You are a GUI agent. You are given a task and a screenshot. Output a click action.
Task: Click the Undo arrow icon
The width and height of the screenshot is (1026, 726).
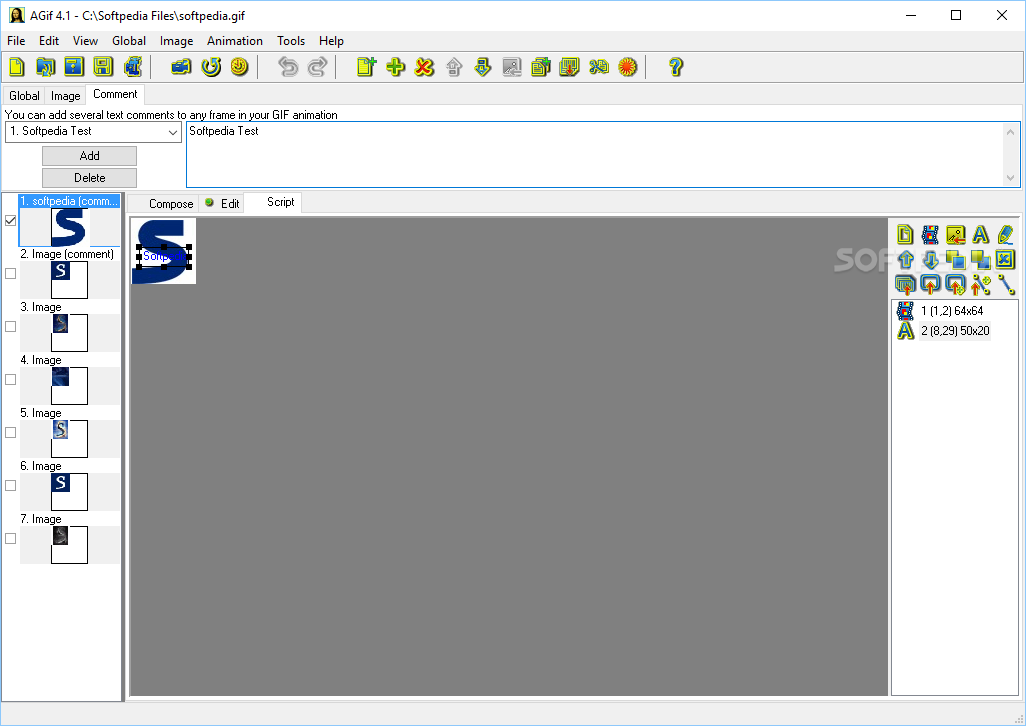(288, 67)
